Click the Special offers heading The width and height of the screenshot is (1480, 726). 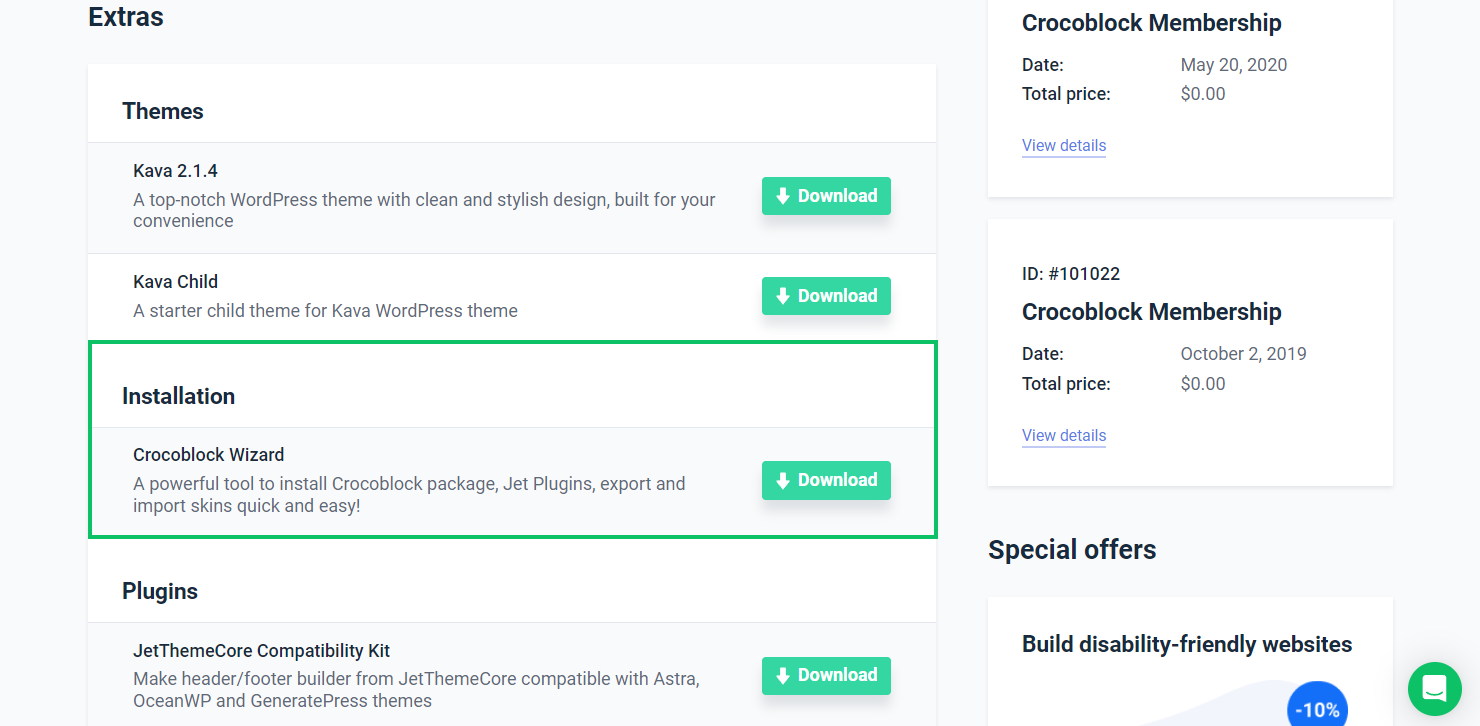1072,550
